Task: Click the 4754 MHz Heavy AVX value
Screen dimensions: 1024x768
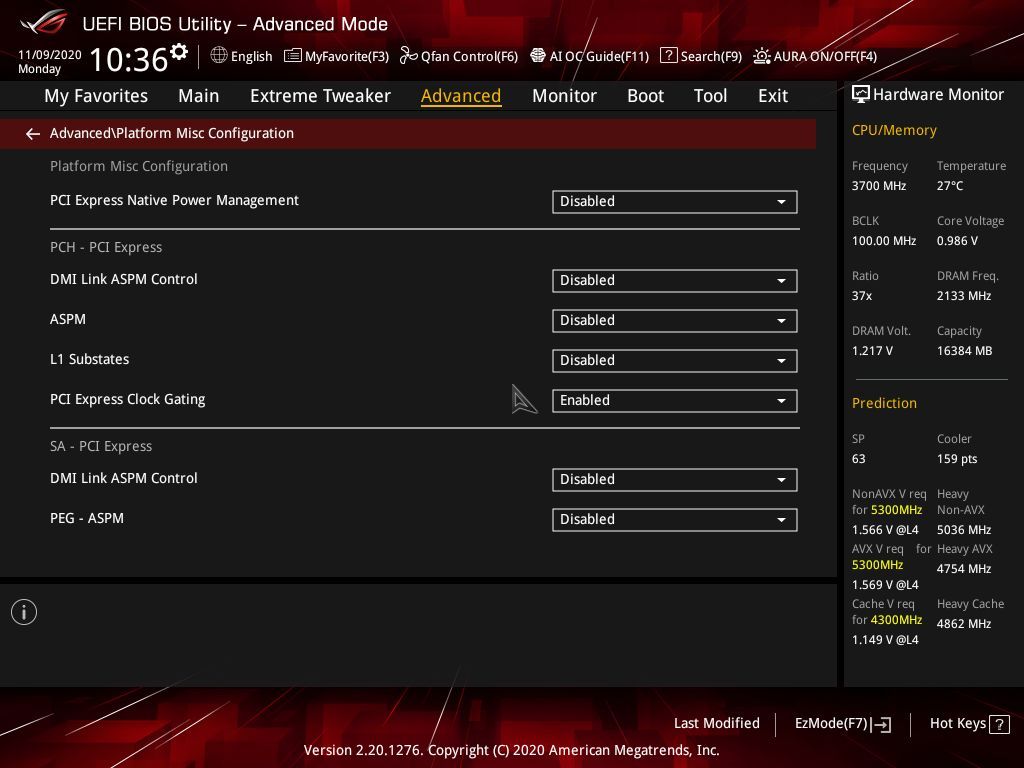Action: pos(964,569)
